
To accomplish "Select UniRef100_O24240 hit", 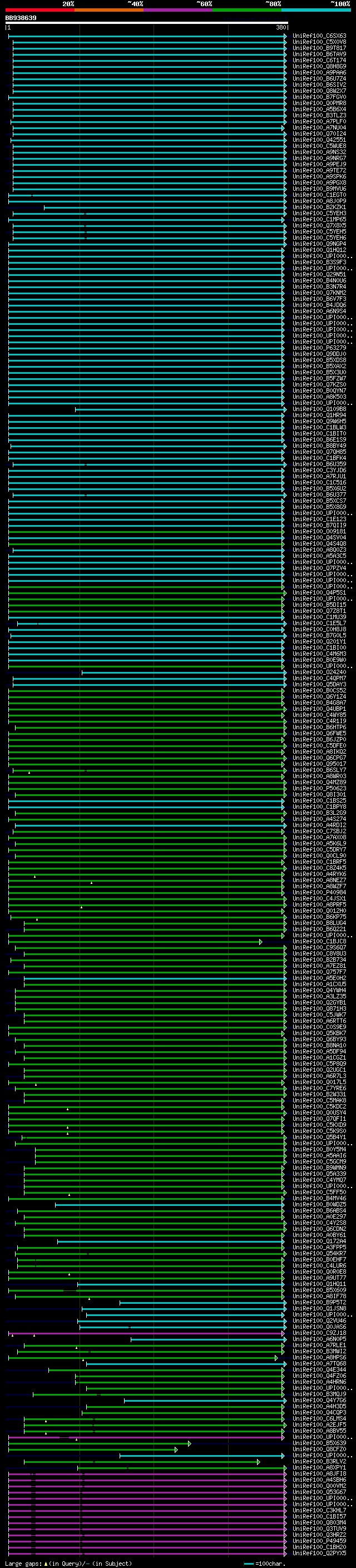I will pos(319,672).
